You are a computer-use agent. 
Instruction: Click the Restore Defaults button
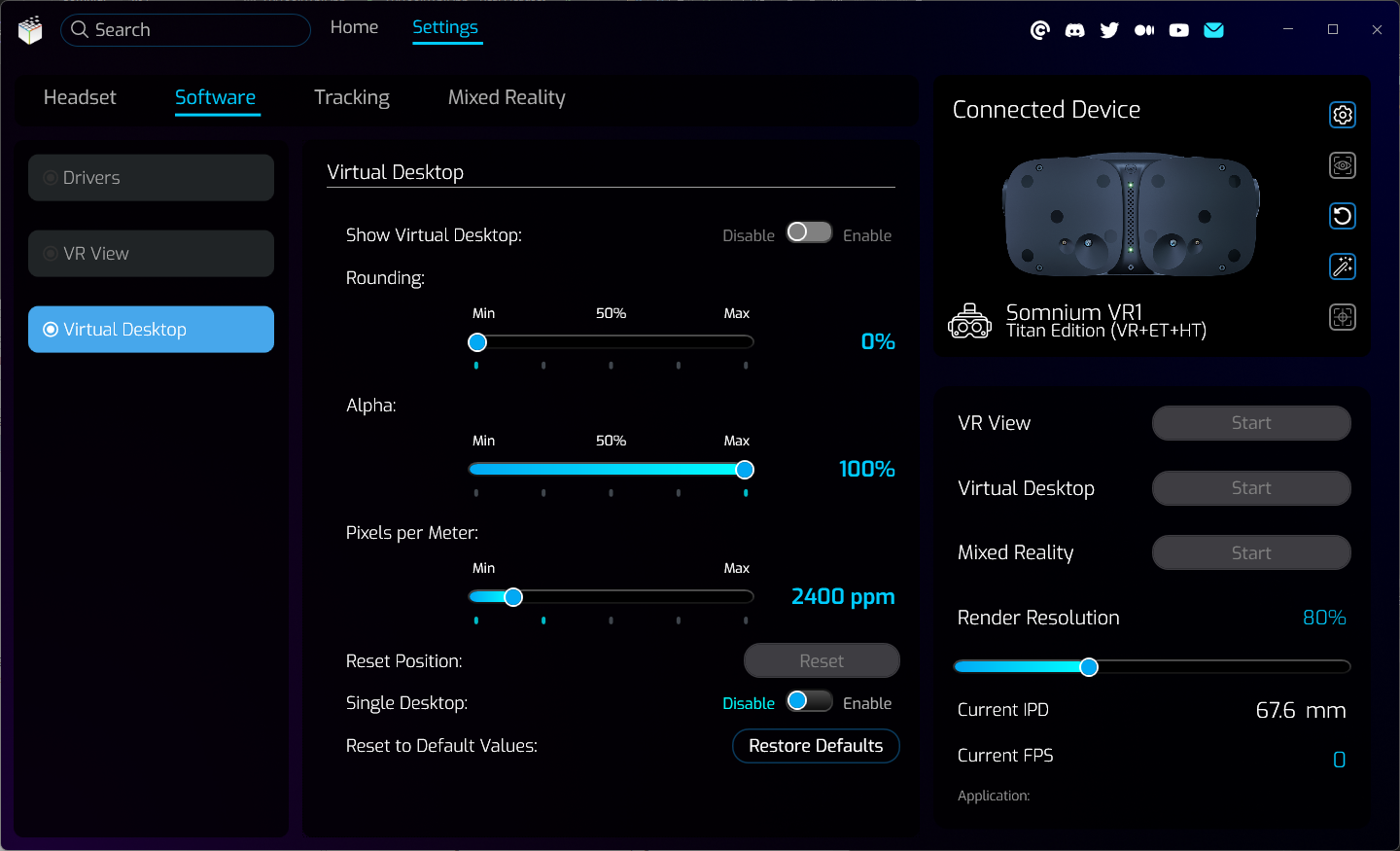(816, 746)
